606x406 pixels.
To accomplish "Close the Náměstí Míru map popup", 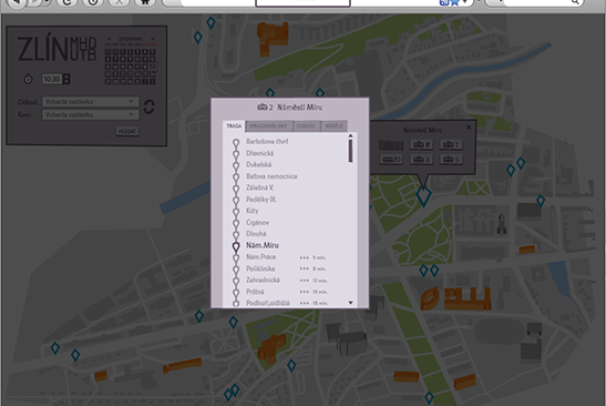I will pos(469,128).
